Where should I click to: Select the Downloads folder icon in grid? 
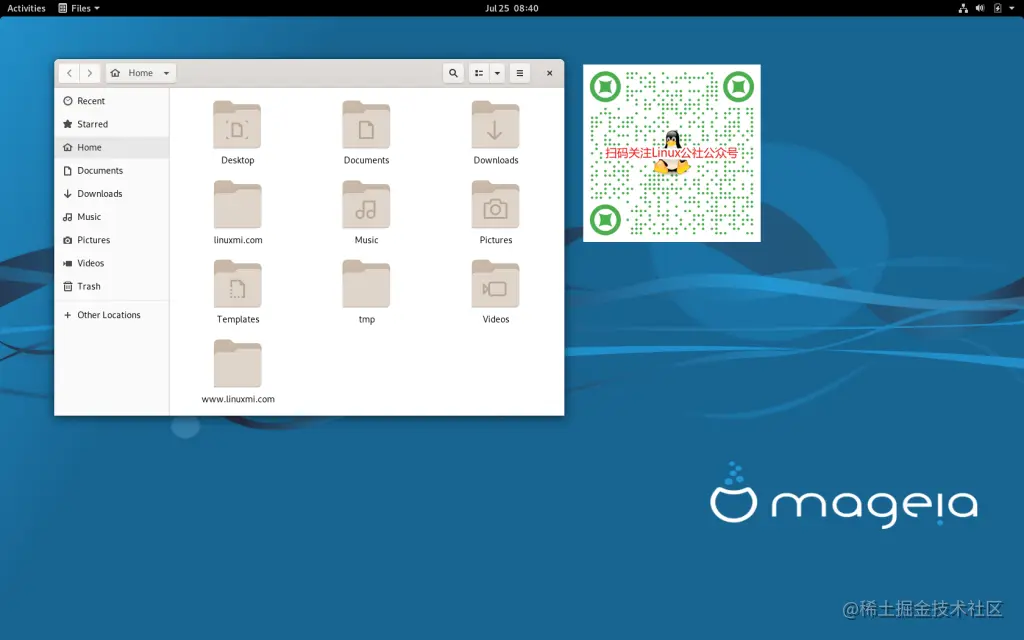coord(496,125)
